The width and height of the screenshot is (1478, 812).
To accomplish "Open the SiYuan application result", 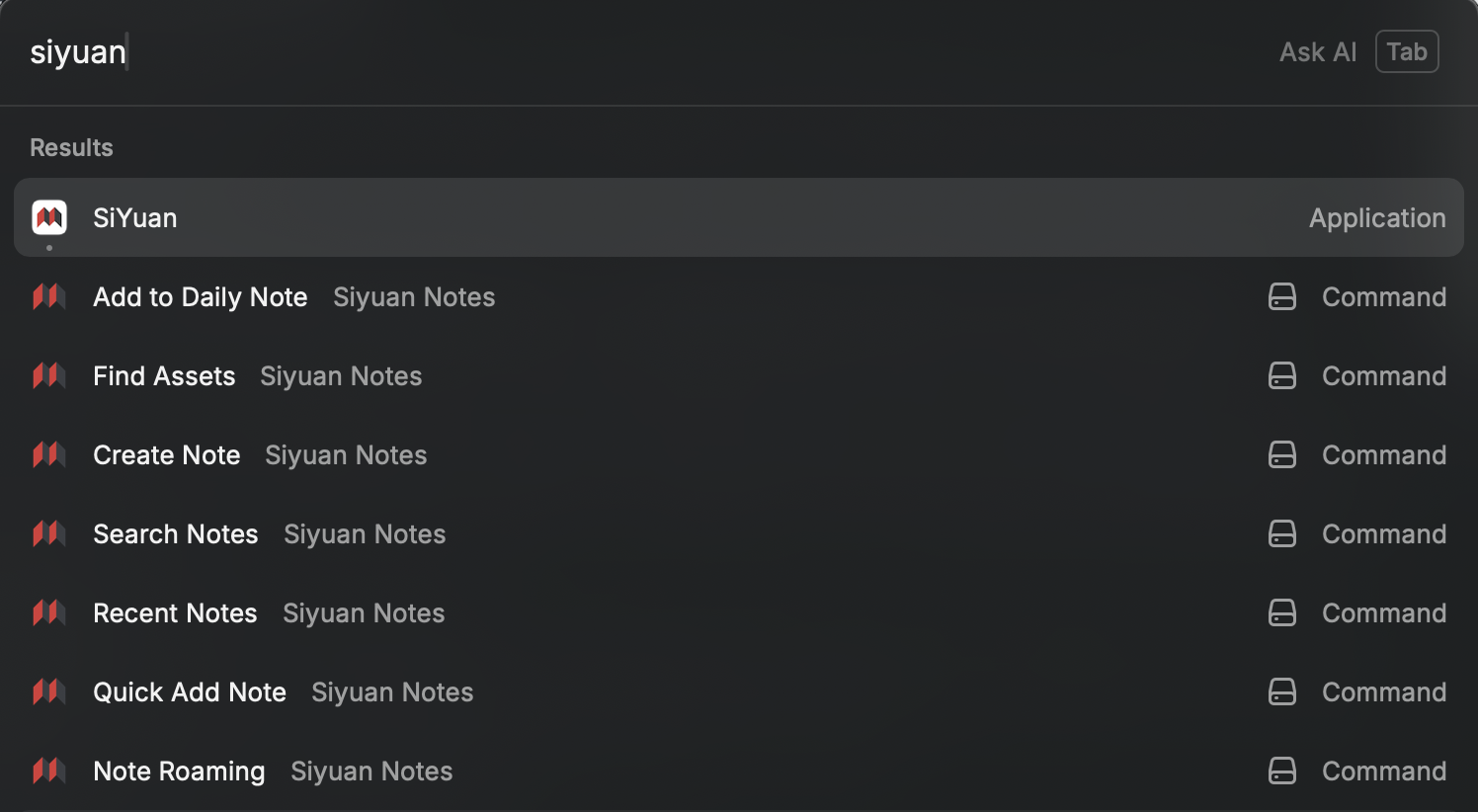I will 135,218.
